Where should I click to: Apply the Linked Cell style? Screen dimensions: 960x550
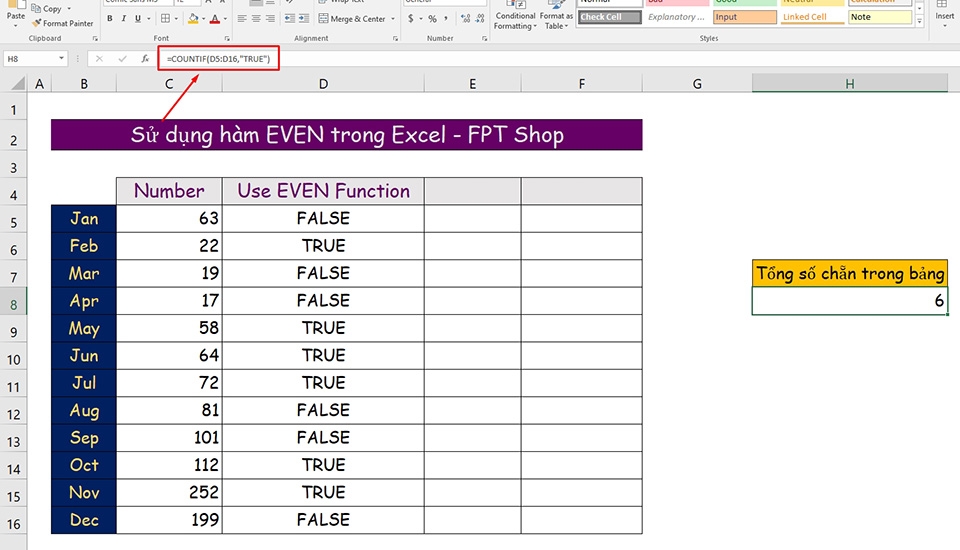[x=812, y=17]
